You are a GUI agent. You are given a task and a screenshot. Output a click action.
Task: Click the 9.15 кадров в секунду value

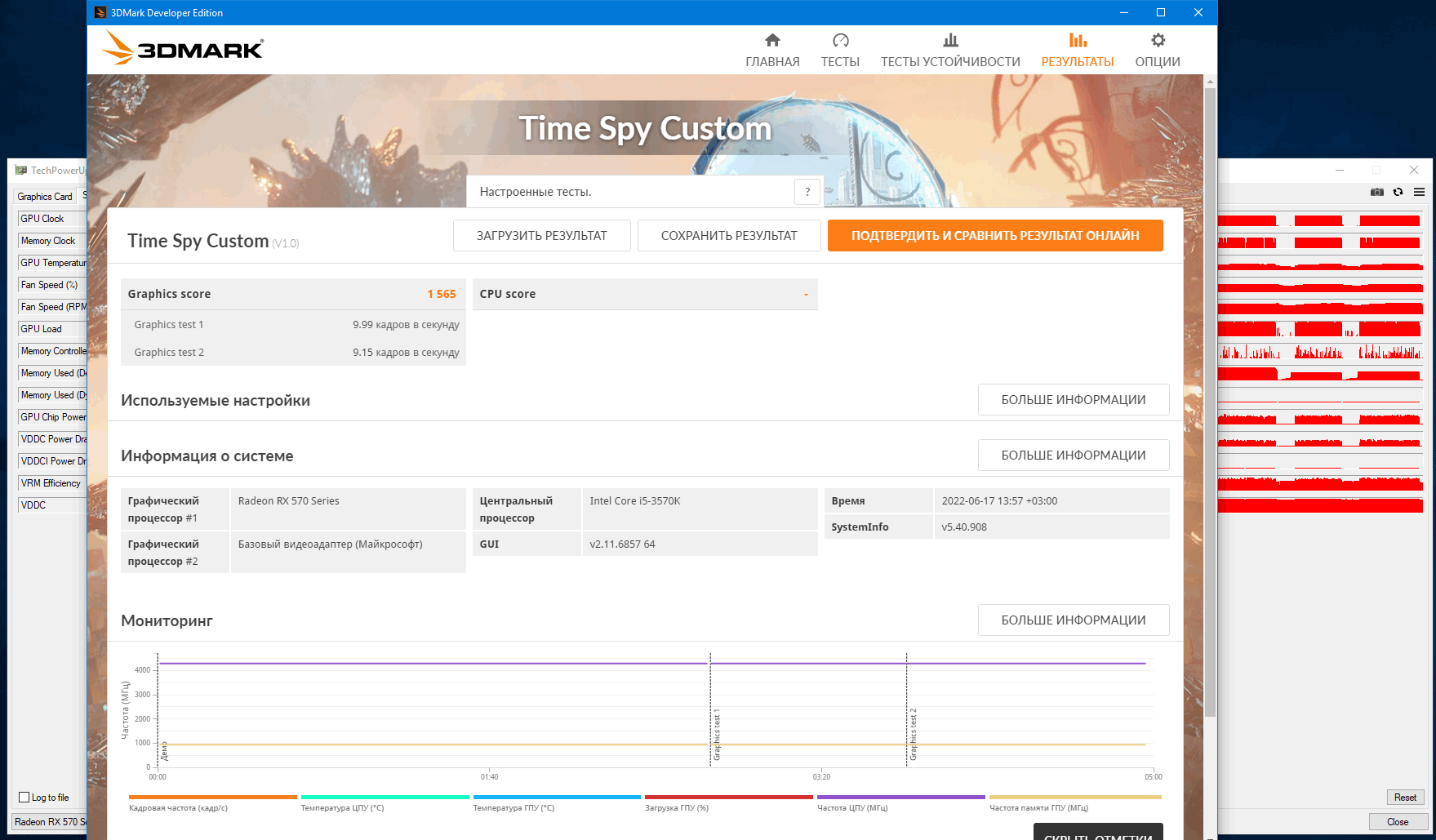406,353
